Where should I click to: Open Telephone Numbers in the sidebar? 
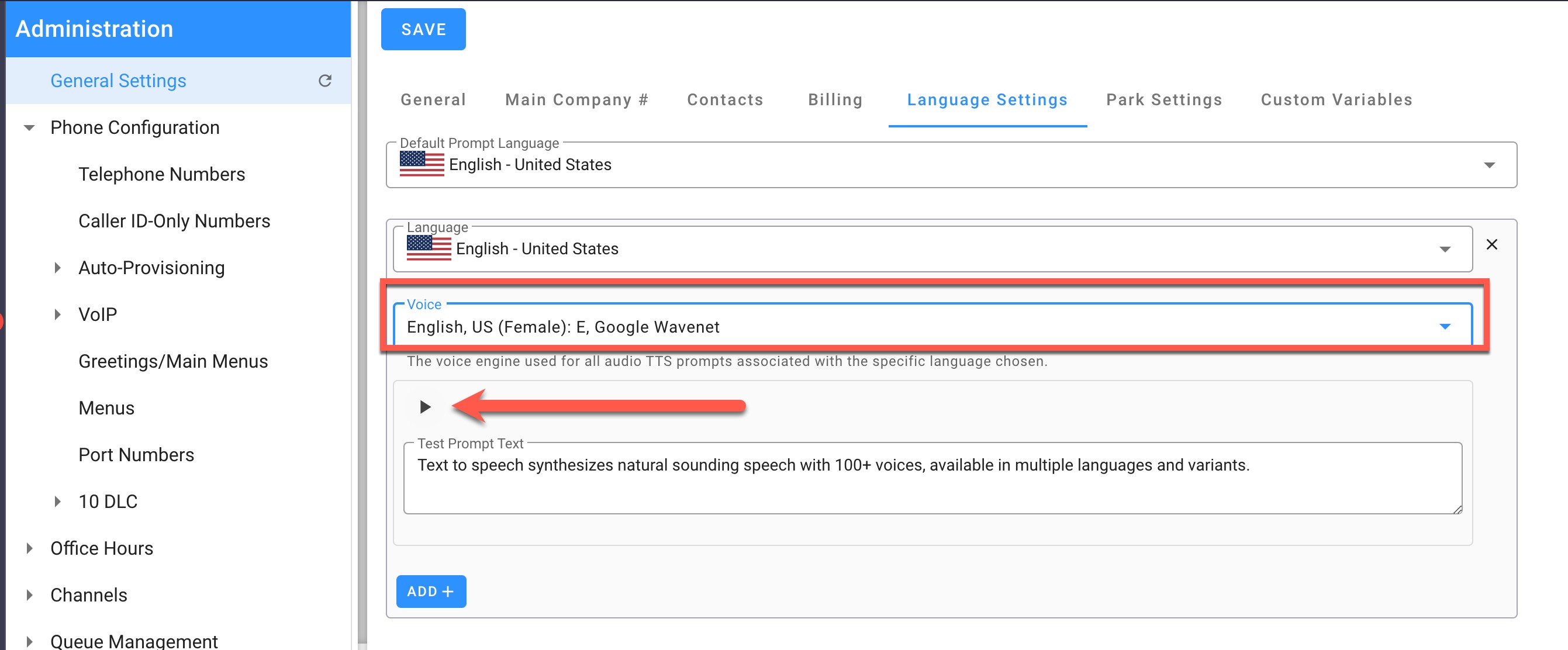(x=161, y=174)
